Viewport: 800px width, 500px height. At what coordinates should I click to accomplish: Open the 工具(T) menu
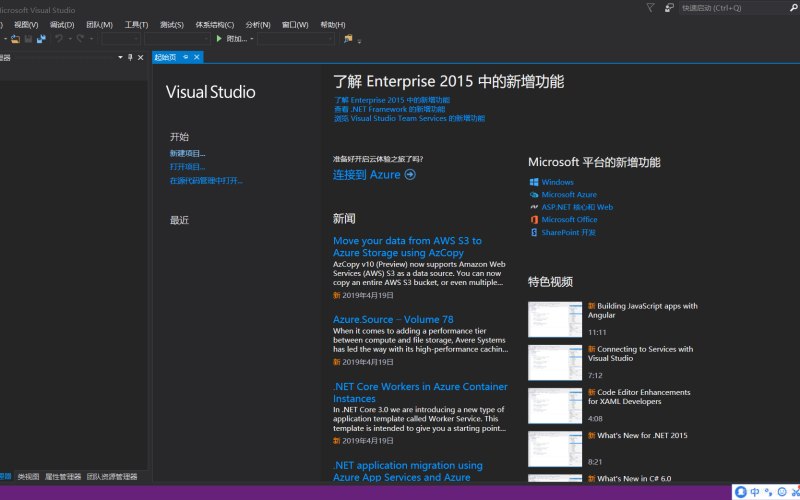(136, 24)
